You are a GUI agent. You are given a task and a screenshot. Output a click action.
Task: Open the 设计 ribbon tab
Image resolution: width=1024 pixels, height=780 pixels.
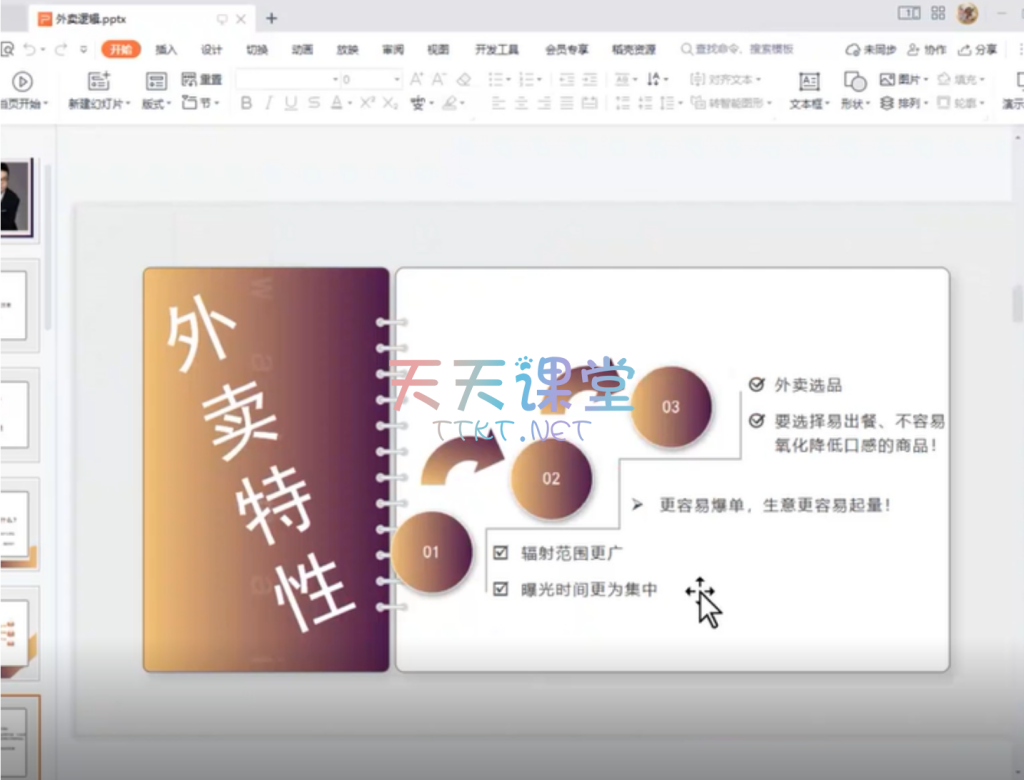[x=211, y=49]
